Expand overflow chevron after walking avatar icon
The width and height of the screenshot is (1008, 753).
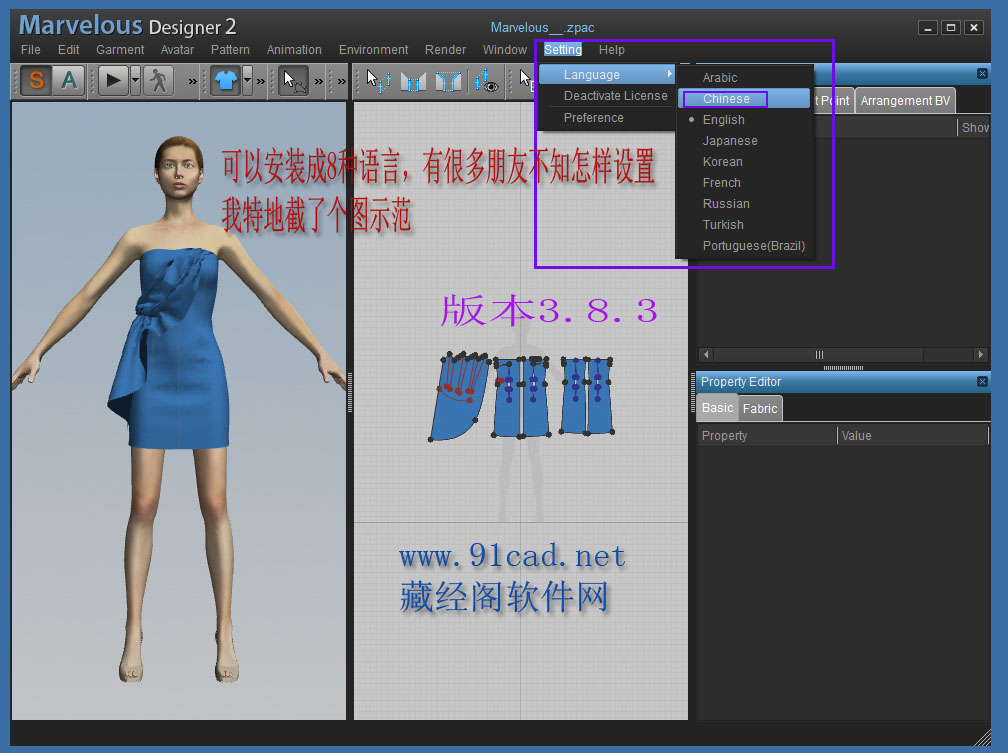click(x=192, y=81)
